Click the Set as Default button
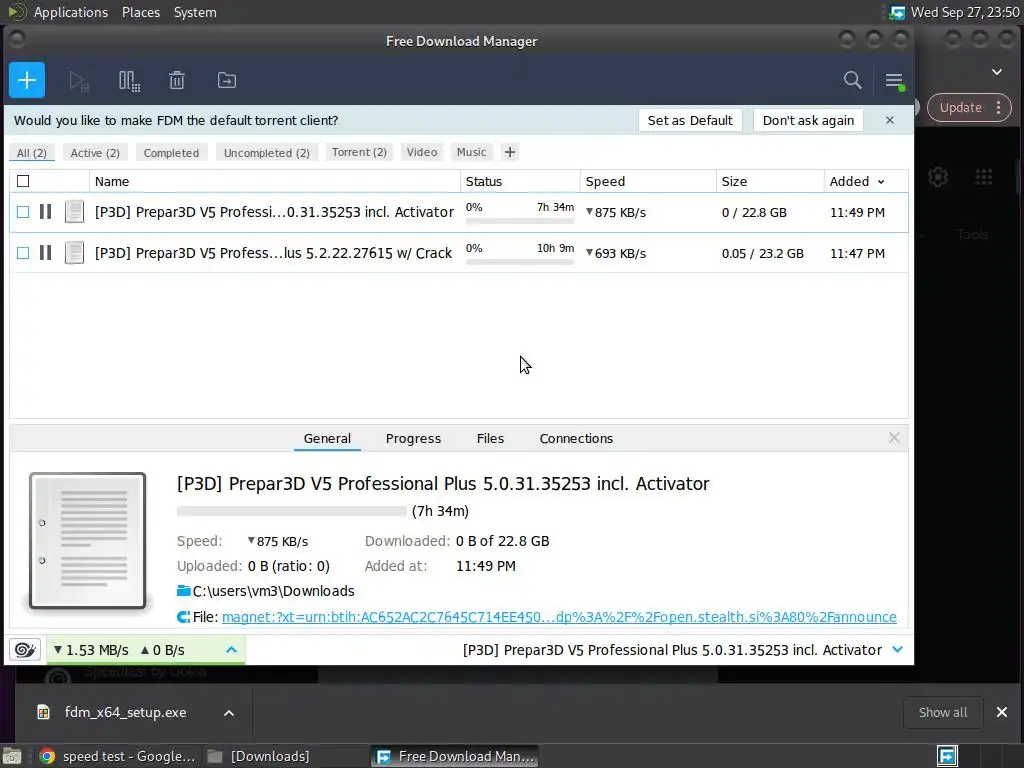Image resolution: width=1024 pixels, height=768 pixels. click(690, 120)
